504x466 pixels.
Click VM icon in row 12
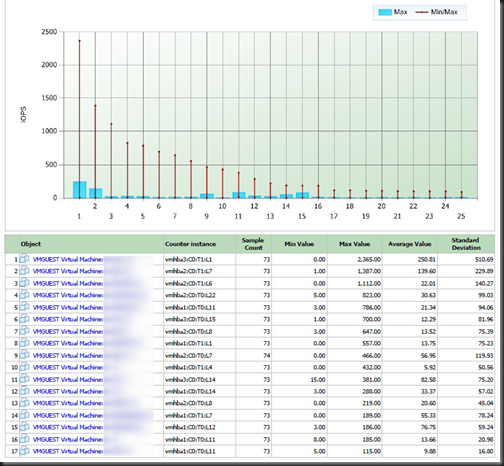(x=25, y=391)
